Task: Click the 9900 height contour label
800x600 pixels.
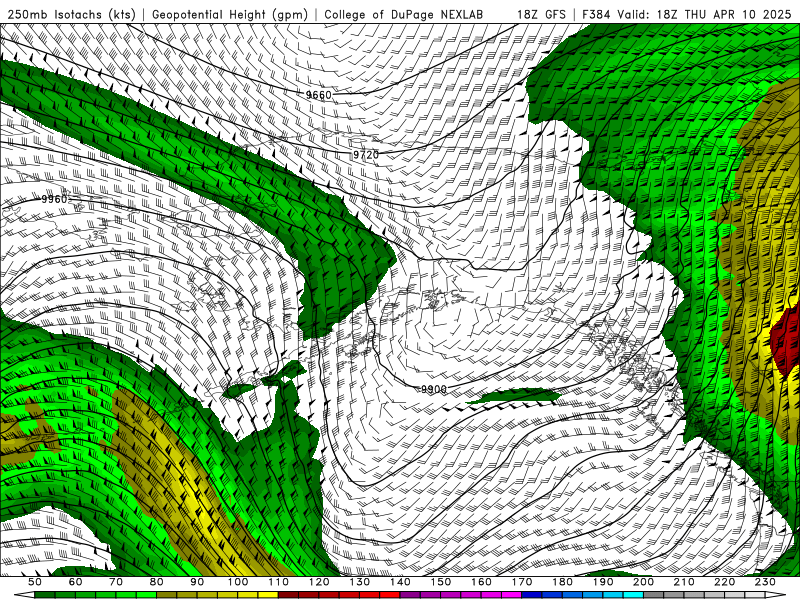Action: click(x=434, y=389)
